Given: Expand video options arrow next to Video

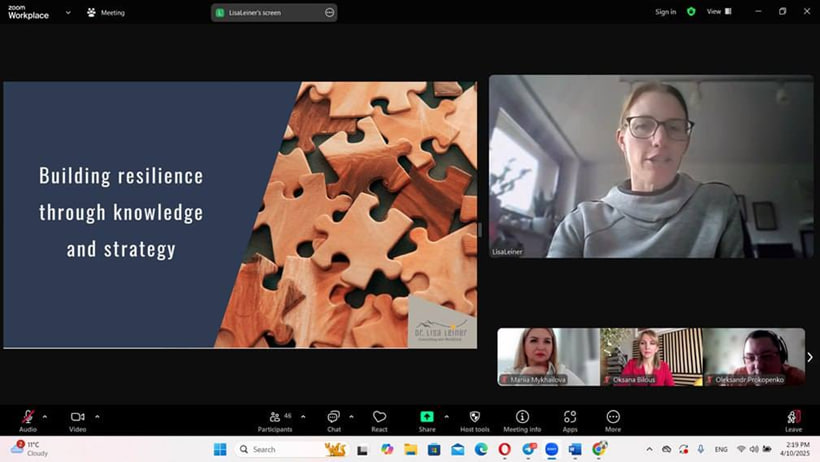Looking at the screenshot, I should point(97,416).
